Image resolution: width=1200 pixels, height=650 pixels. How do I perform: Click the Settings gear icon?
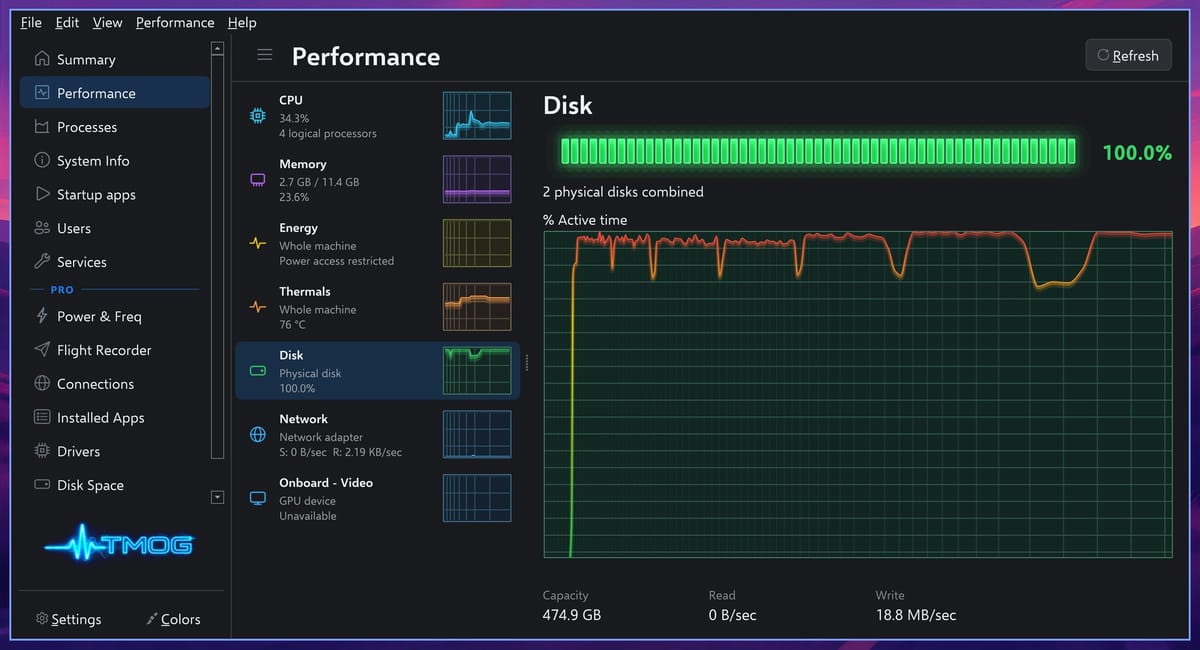pyautogui.click(x=42, y=619)
